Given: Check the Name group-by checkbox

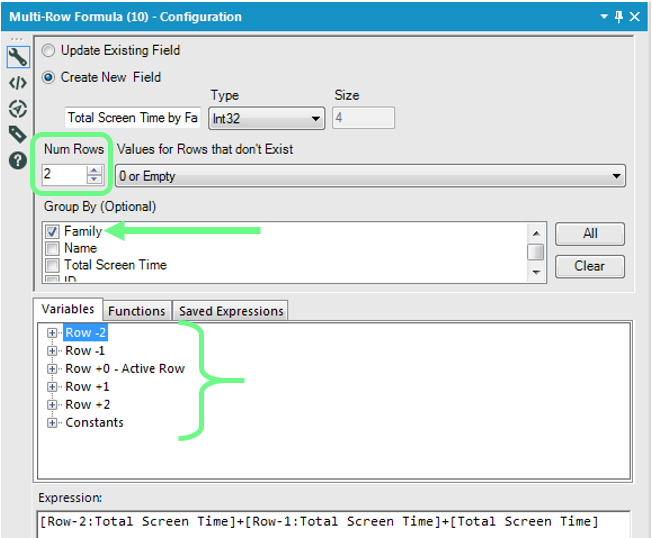Looking at the screenshot, I should pos(52,249).
